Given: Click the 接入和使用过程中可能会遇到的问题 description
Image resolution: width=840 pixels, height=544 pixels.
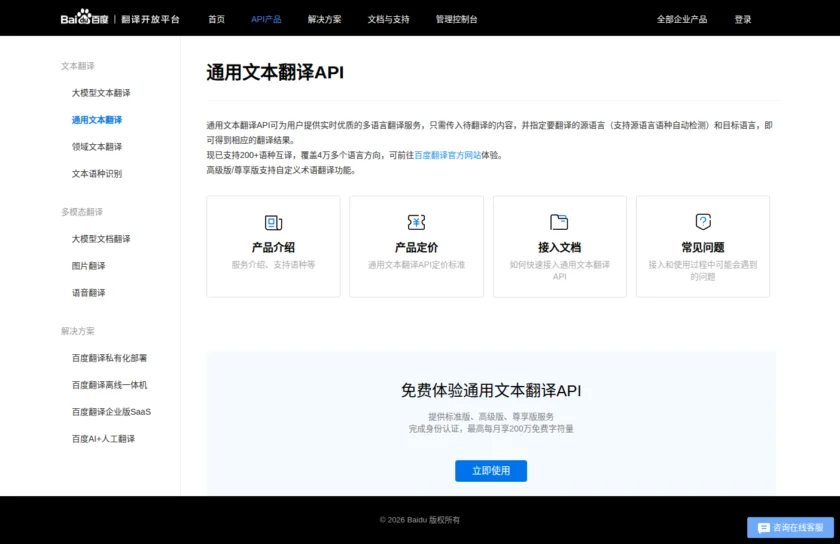Looking at the screenshot, I should [703, 270].
